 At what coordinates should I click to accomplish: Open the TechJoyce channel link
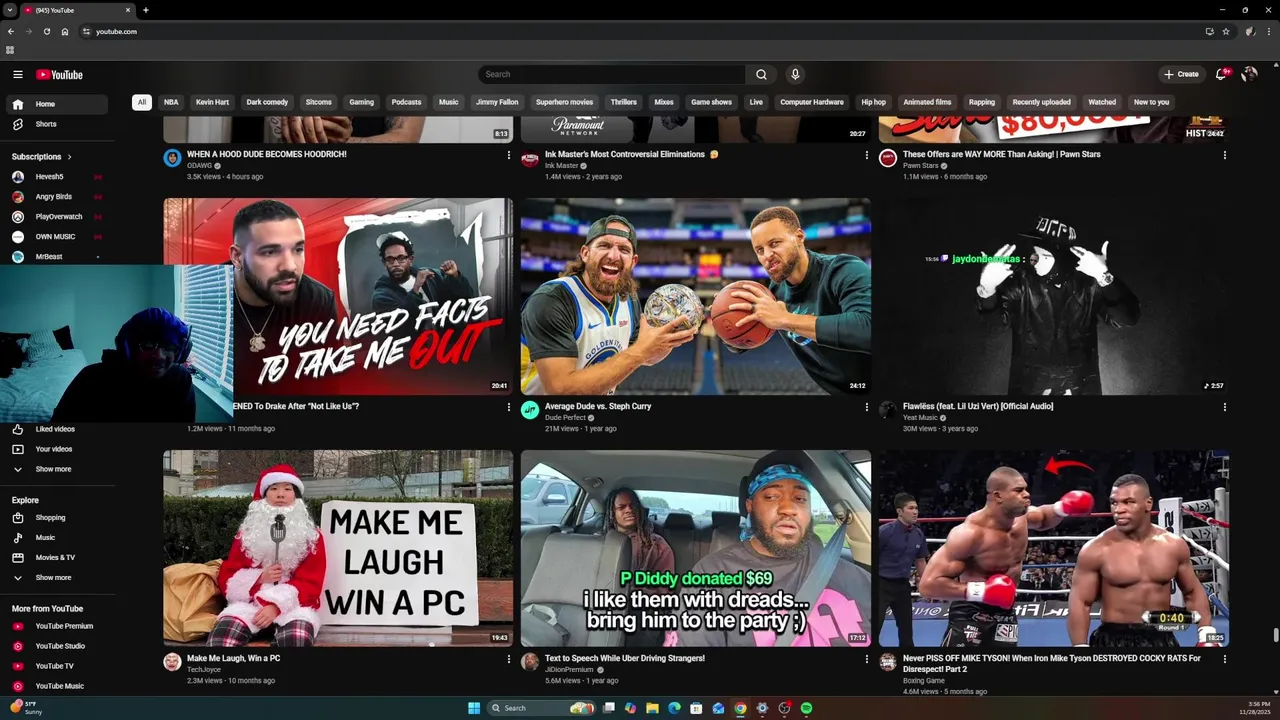pyautogui.click(x=204, y=670)
